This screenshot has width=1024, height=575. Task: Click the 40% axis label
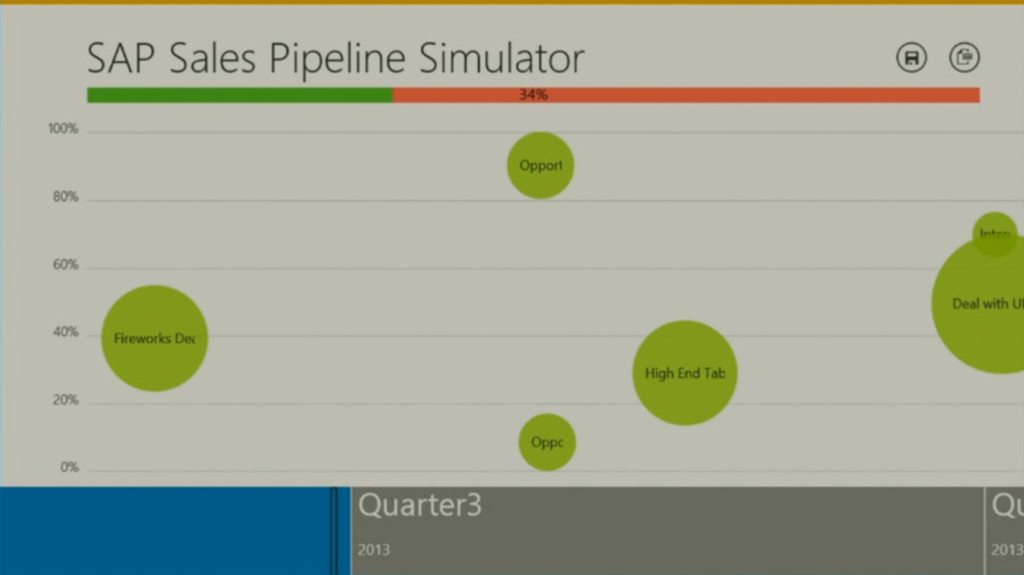pos(65,332)
